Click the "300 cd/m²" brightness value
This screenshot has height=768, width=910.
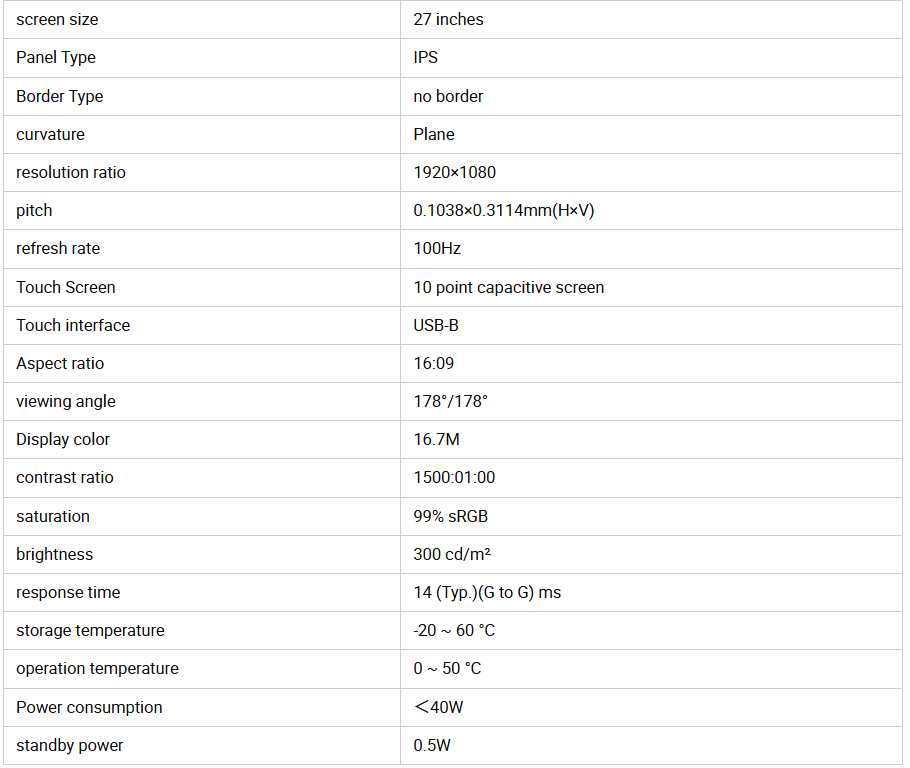(x=452, y=554)
